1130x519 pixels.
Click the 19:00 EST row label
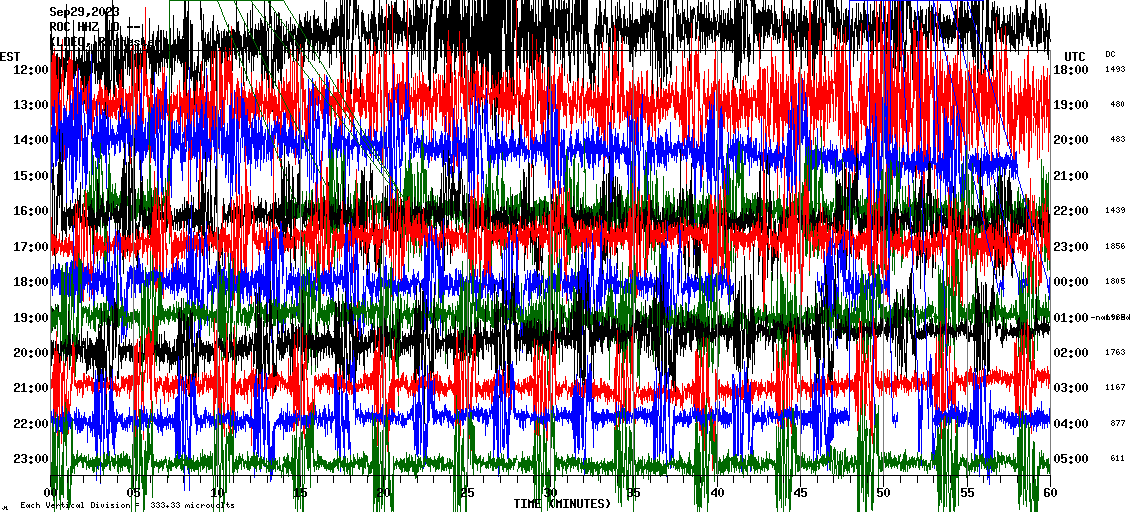coord(30,318)
